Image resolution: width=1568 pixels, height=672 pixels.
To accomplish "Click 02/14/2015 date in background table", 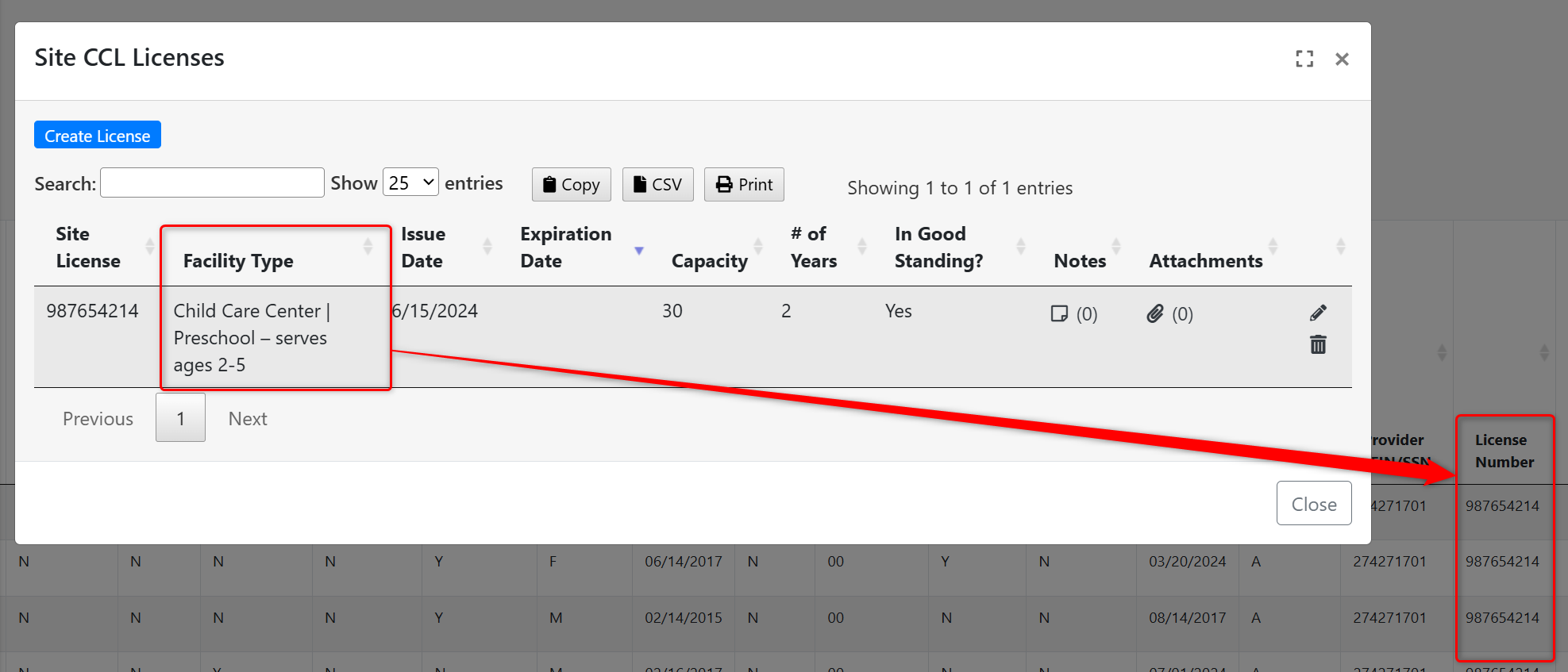I will pos(683,618).
